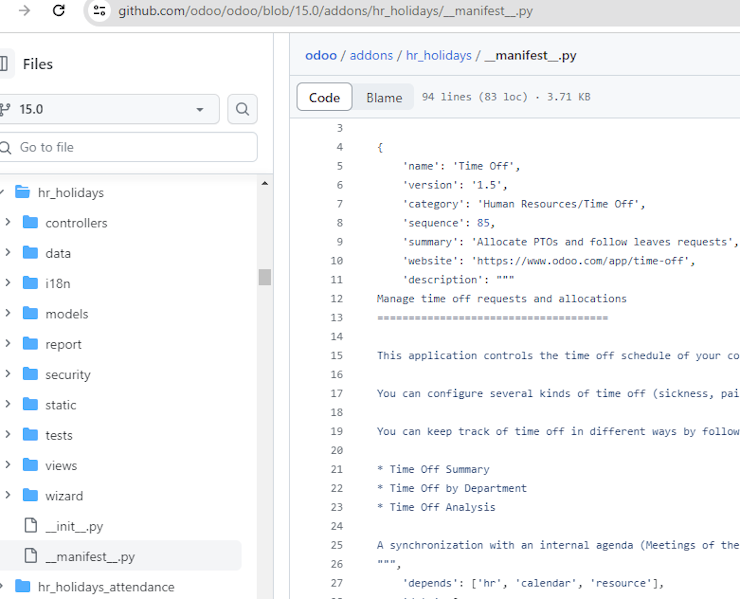
Task: Expand the controllers folder chevron
Action: [8, 222]
